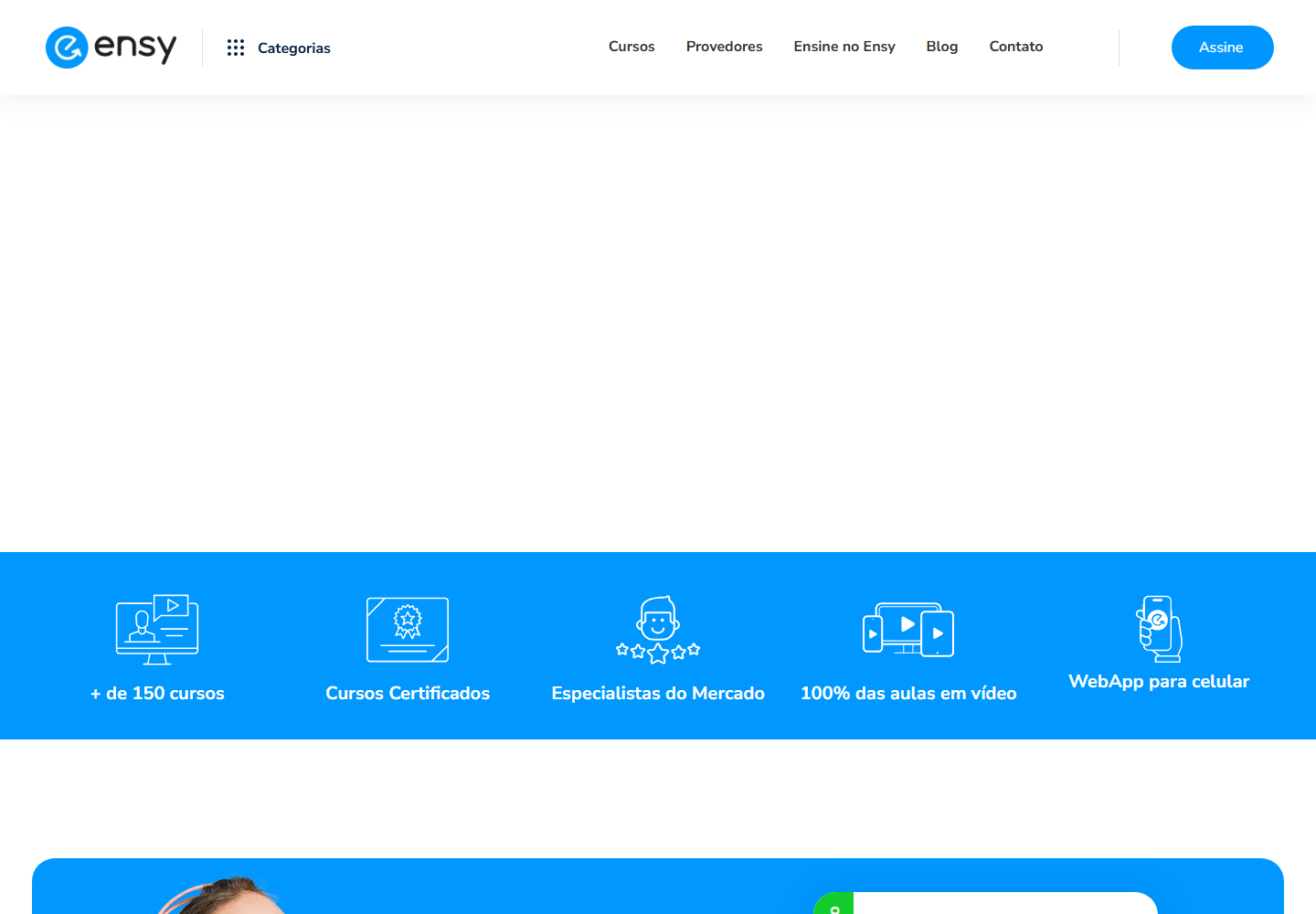This screenshot has height=914, width=1316.
Task: Select '100% das aulas em vídeo' label
Action: pos(908,694)
